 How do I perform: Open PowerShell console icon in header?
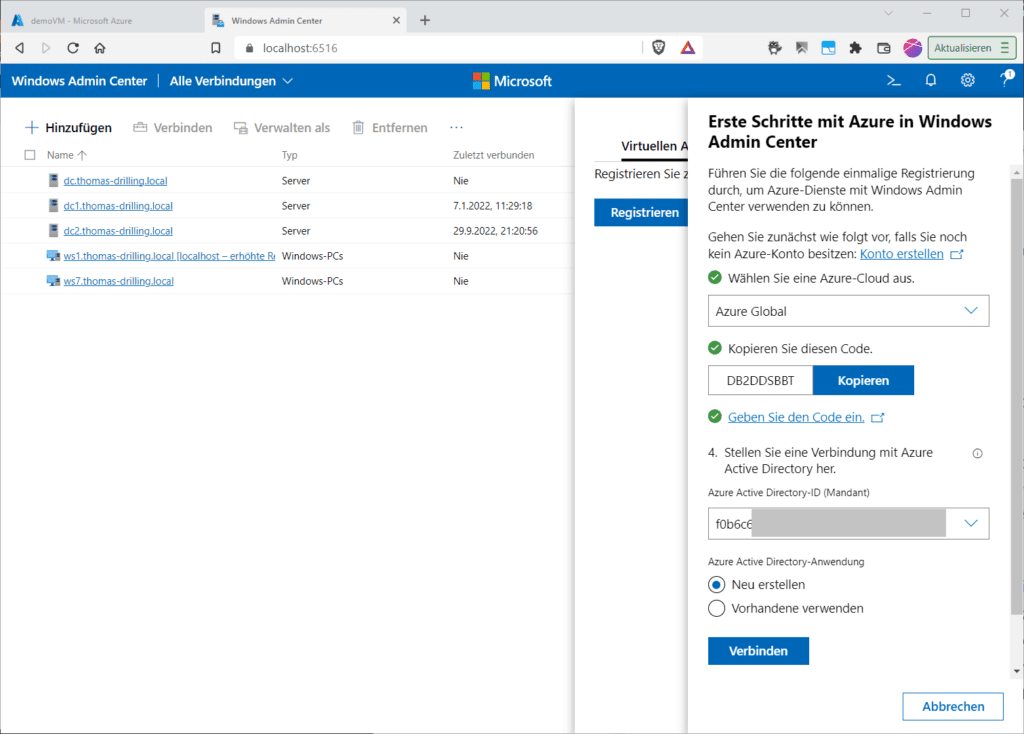pos(893,80)
